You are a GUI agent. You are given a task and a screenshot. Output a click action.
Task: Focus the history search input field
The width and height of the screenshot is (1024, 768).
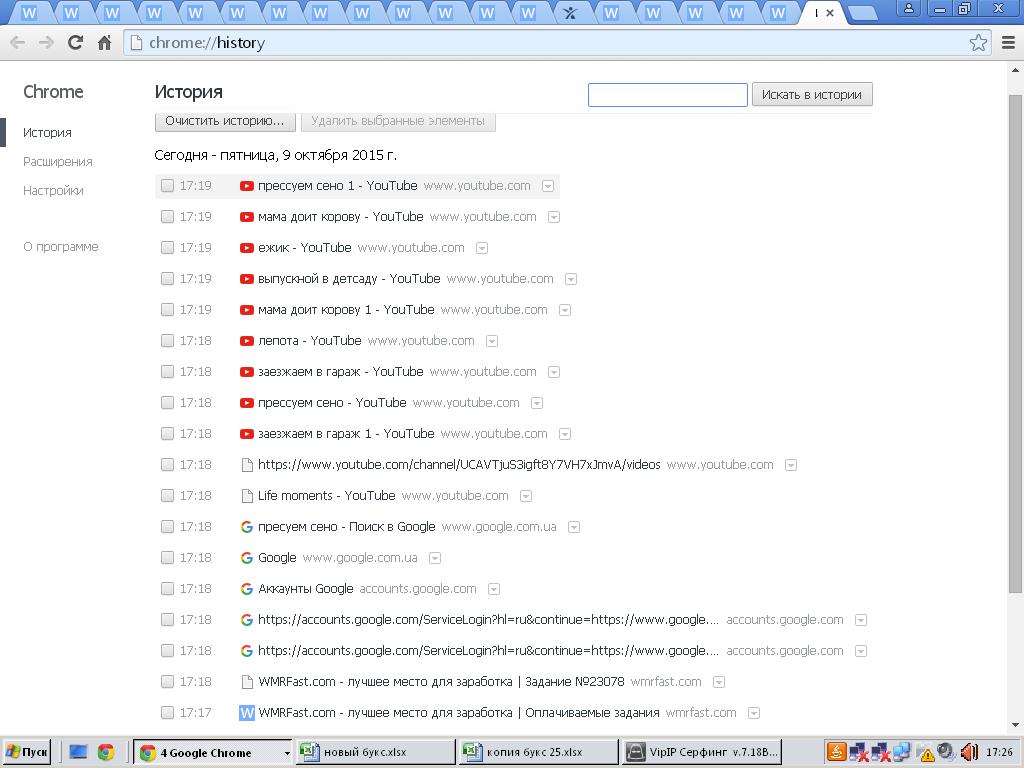(x=667, y=95)
